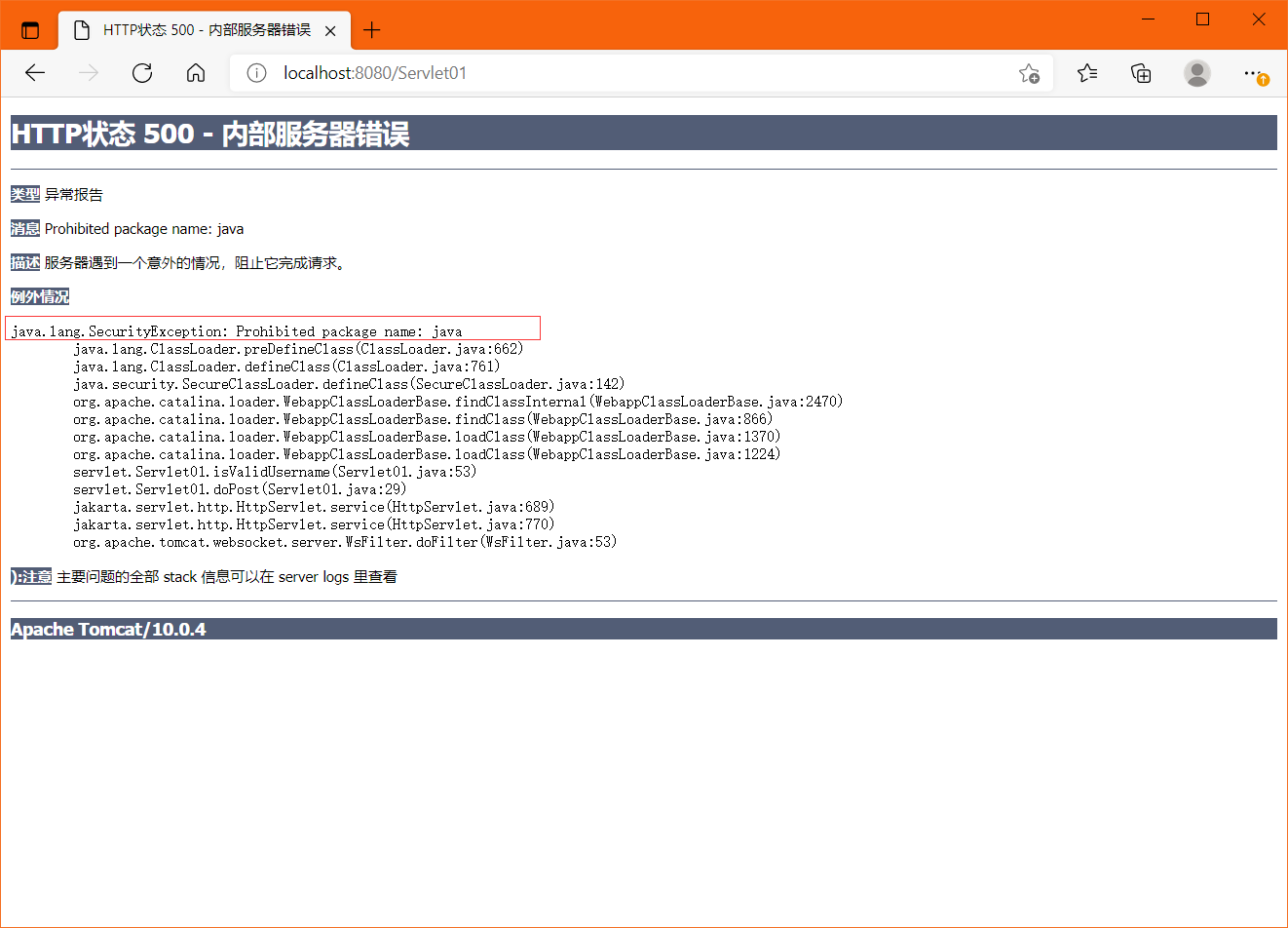Click the heading HTTP状态 500 - 内部服务器错误

click(x=210, y=134)
